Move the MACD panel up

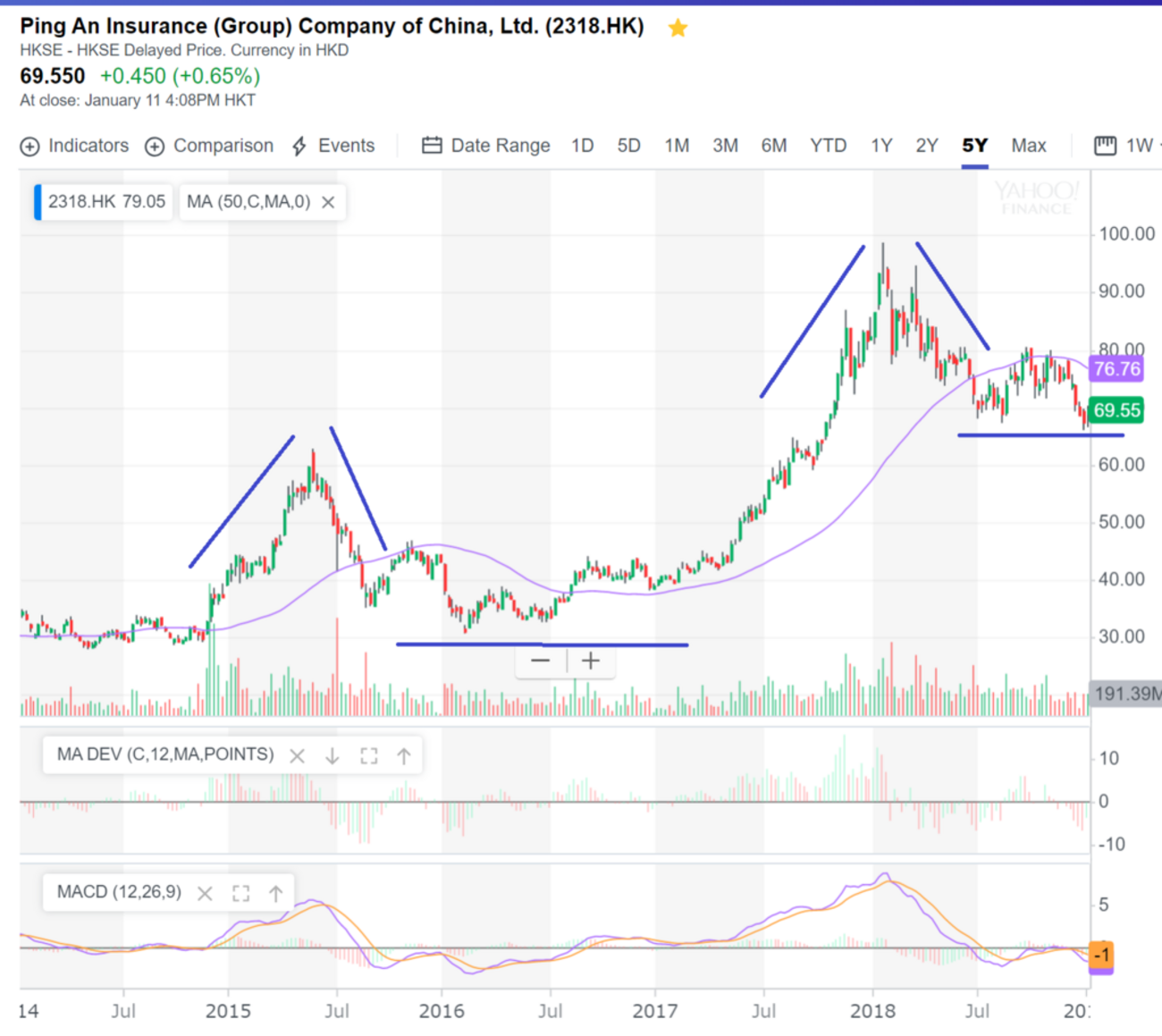click(x=276, y=893)
